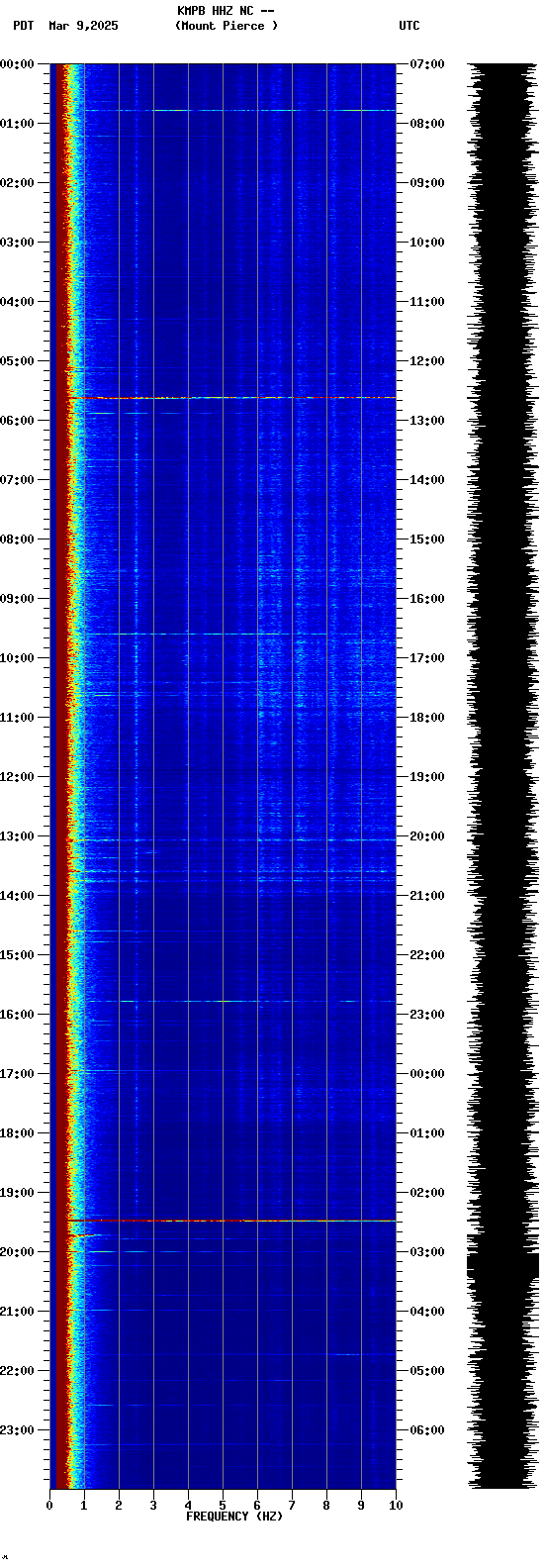Click the 'FREQUENCY (HZ)' axis label
The height and width of the screenshot is (1568, 546).
pyautogui.click(x=234, y=1517)
